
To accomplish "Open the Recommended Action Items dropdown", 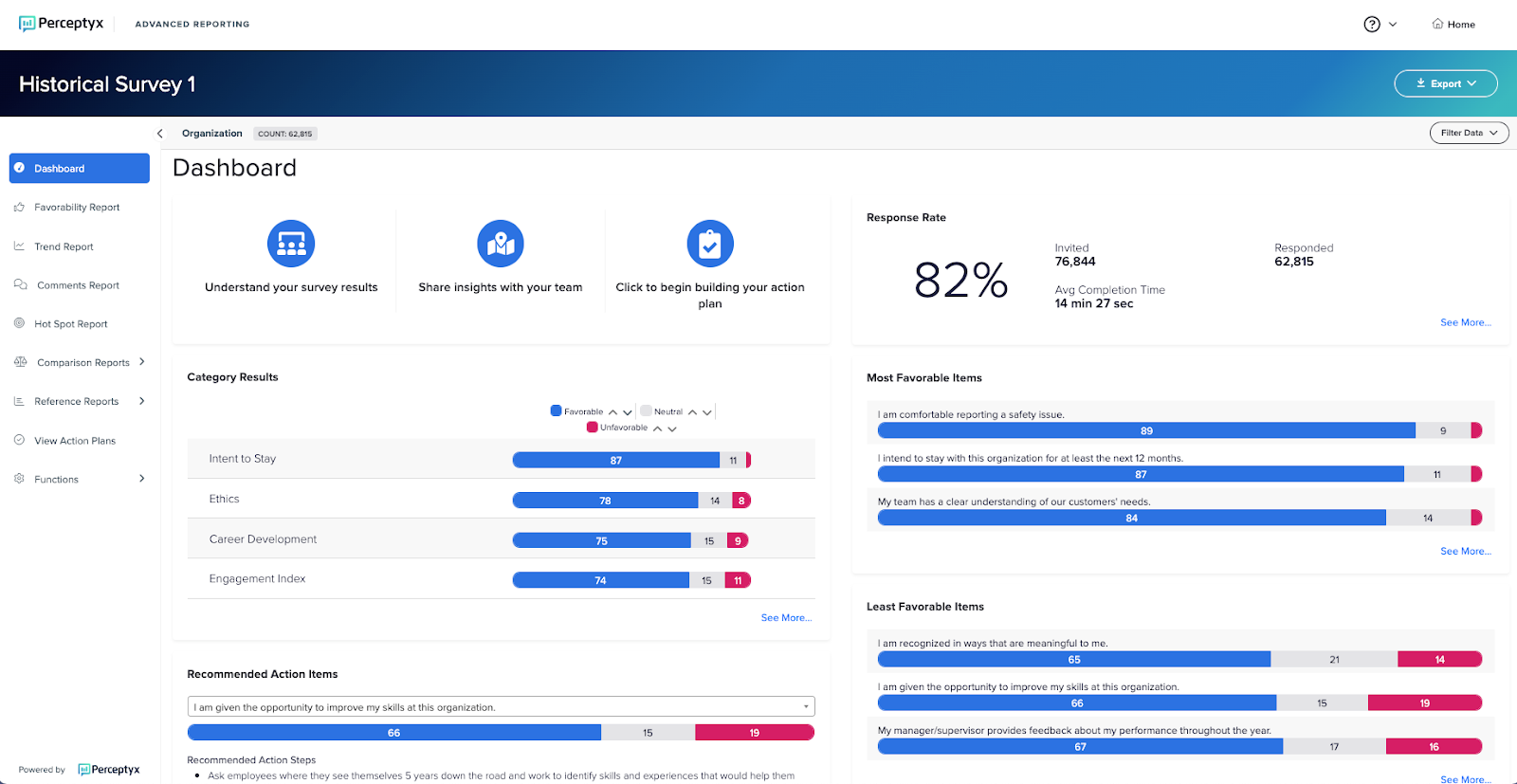I will click(x=501, y=707).
